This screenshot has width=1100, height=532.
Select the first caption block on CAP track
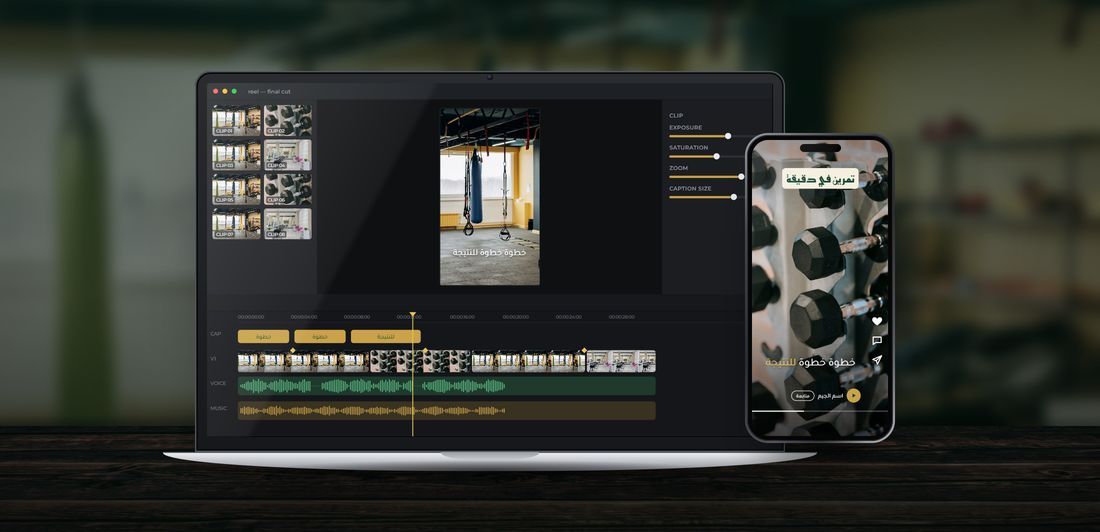click(263, 336)
